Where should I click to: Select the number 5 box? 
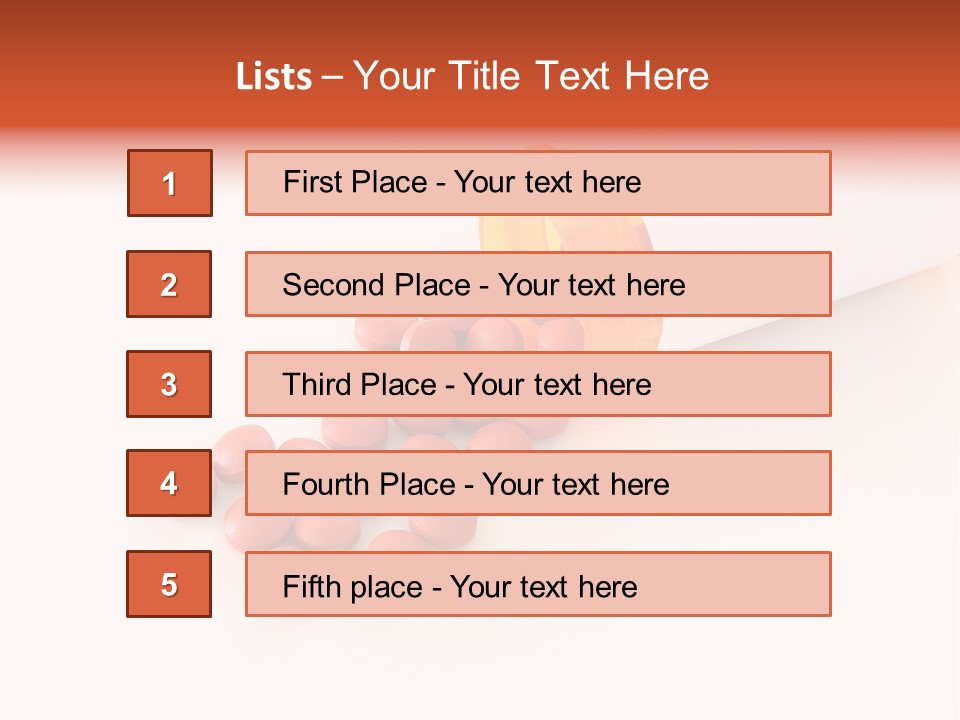tap(169, 584)
